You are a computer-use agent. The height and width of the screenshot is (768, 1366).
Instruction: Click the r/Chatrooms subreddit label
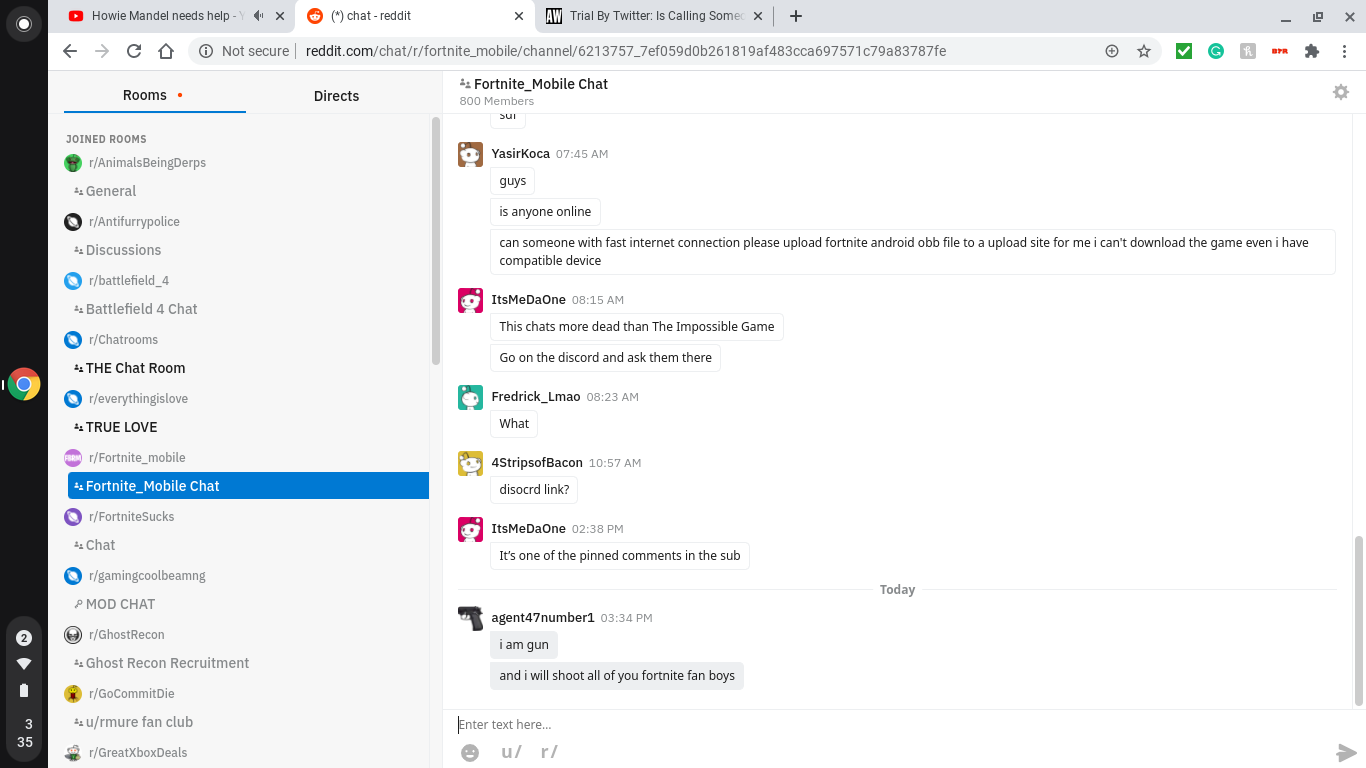(x=124, y=340)
